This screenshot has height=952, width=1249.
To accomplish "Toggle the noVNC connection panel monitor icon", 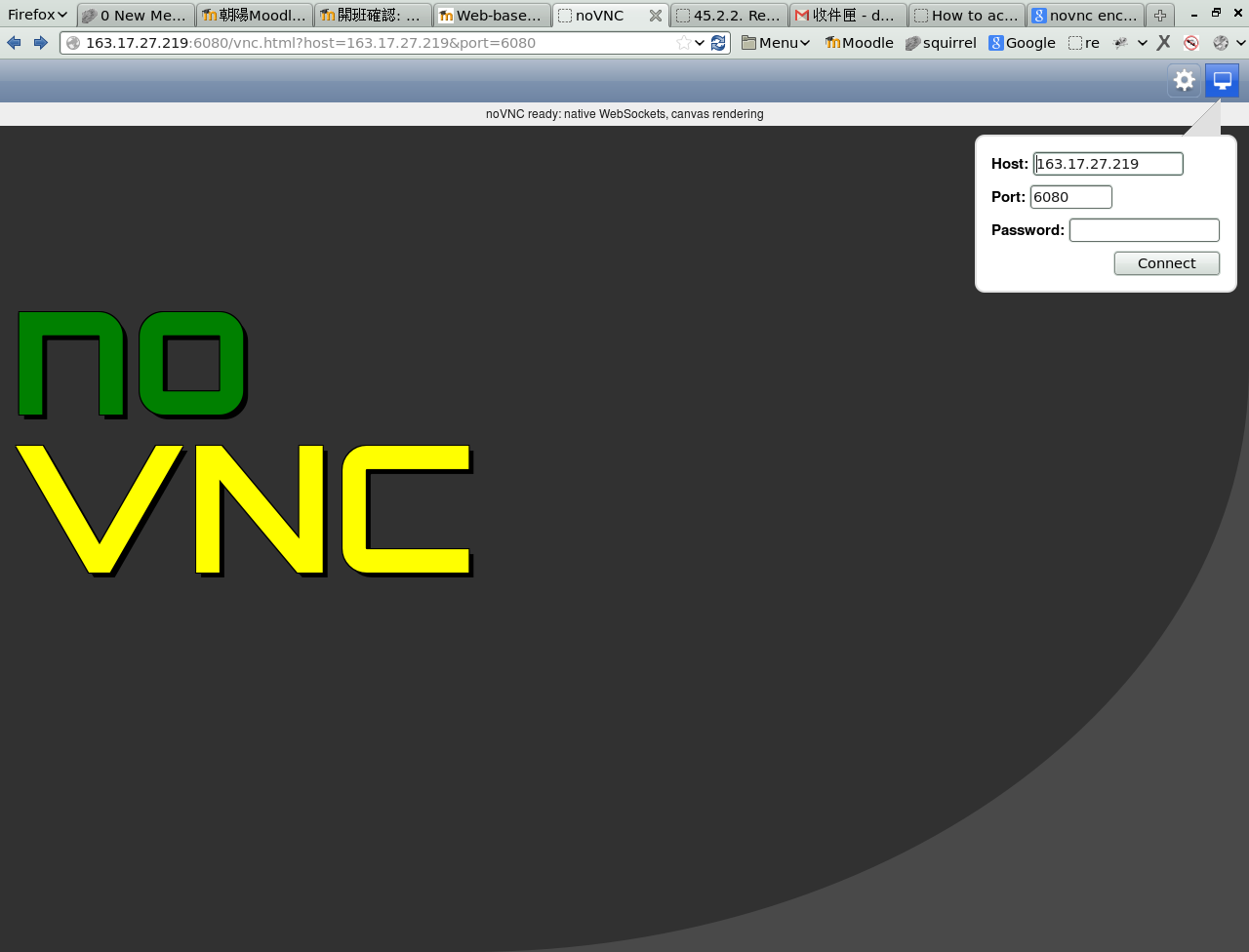I will click(1222, 81).
